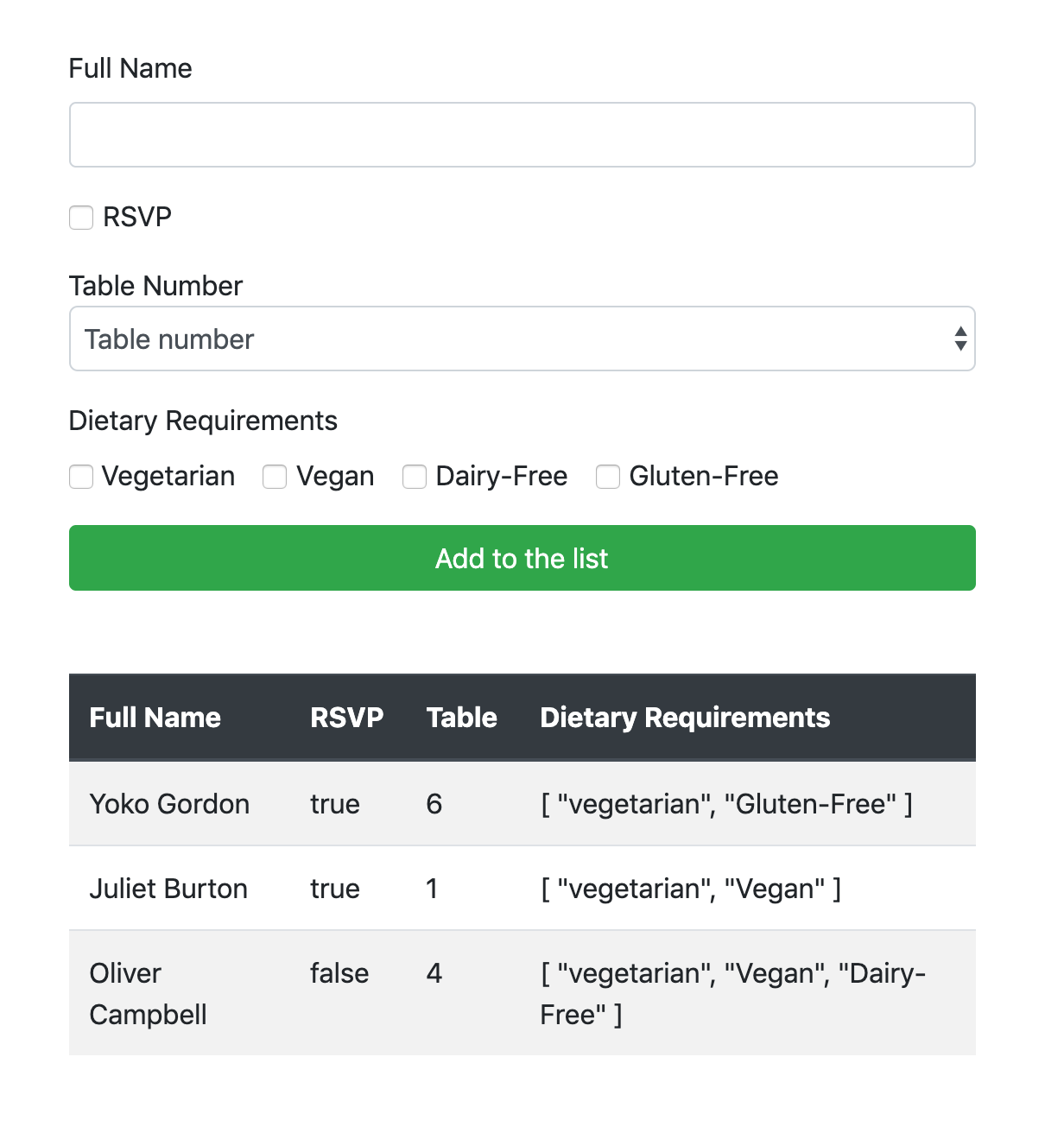
Task: Select the Gluten-Free checkbox
Action: [x=608, y=477]
